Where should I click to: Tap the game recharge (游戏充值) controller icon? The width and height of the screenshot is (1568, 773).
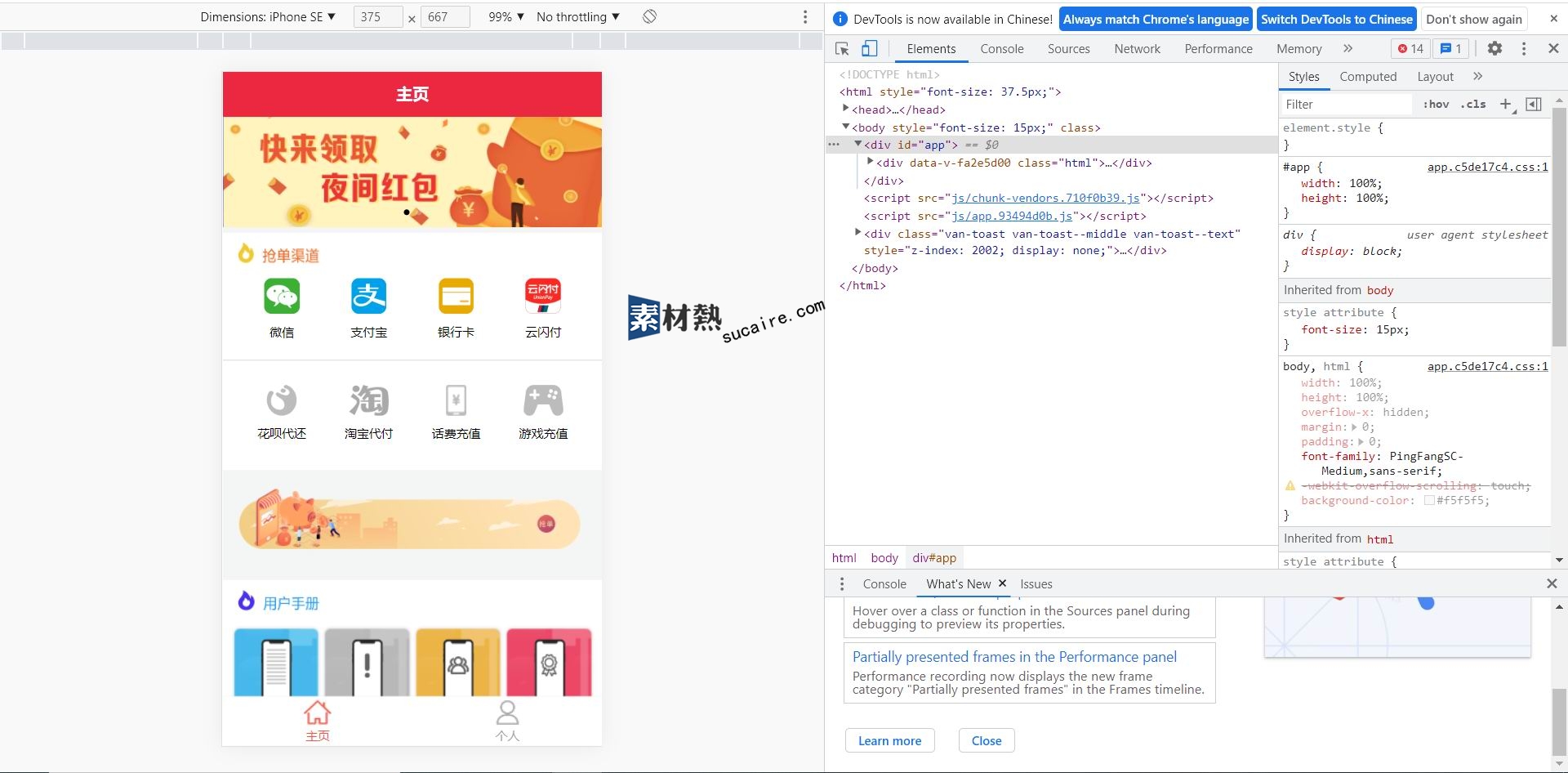(543, 401)
